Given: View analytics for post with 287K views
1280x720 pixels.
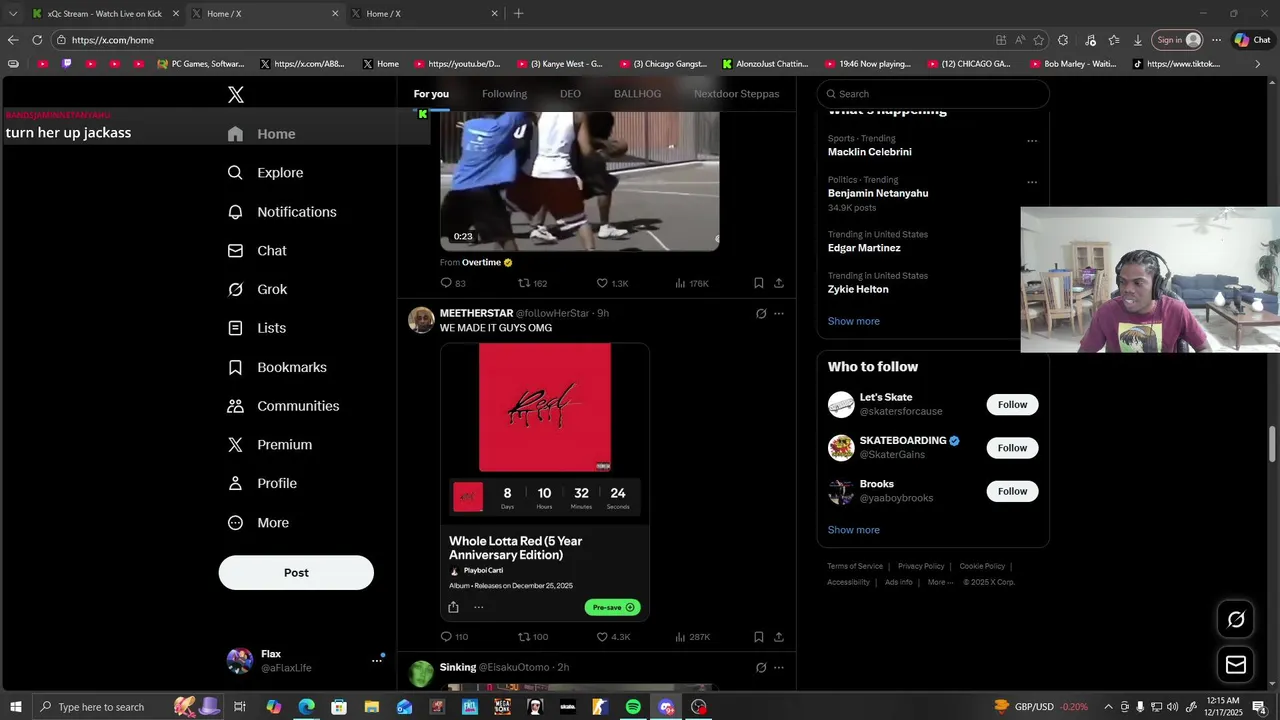Looking at the screenshot, I should click(x=692, y=637).
